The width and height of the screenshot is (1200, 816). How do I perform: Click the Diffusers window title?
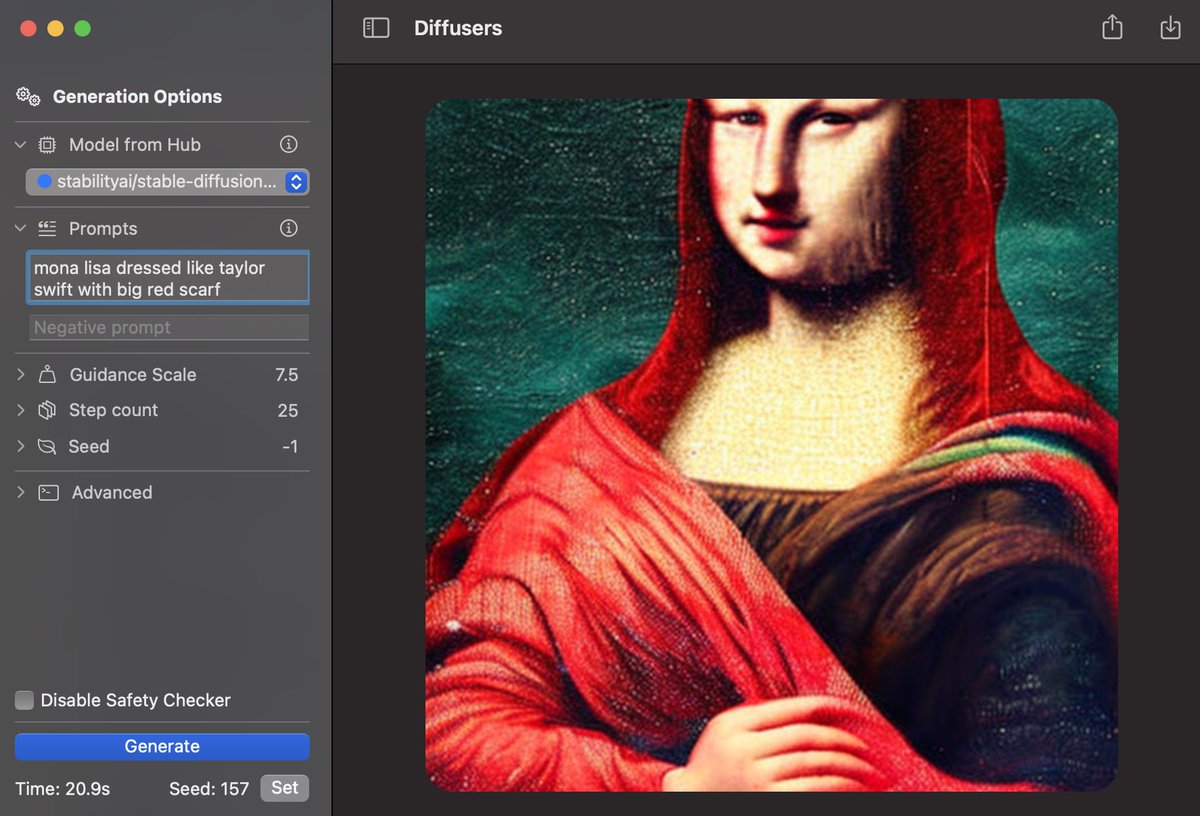458,28
